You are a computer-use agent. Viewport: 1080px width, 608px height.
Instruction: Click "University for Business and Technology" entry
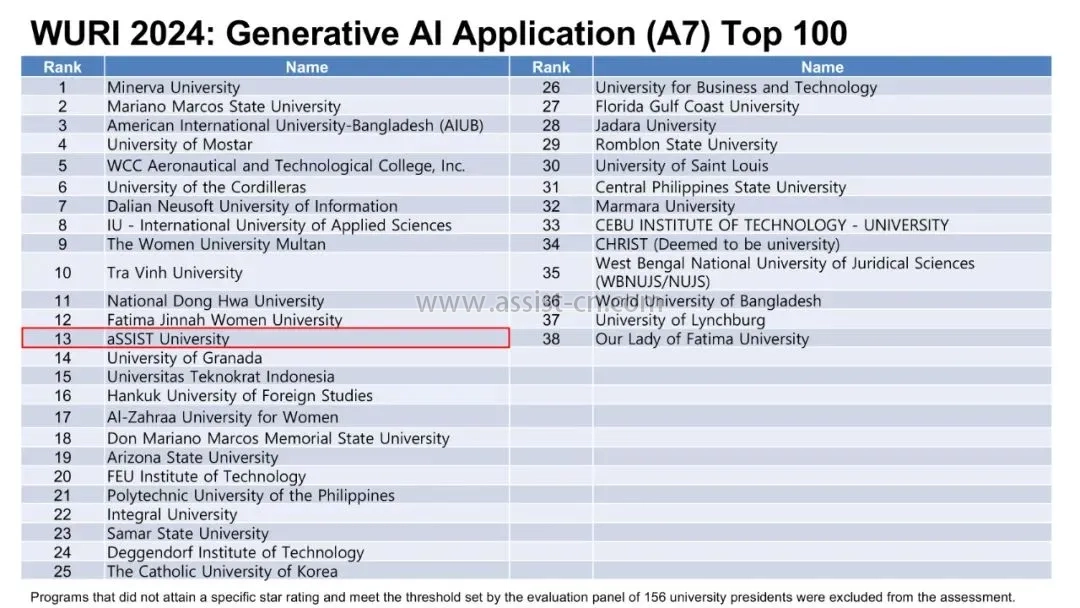(x=736, y=87)
